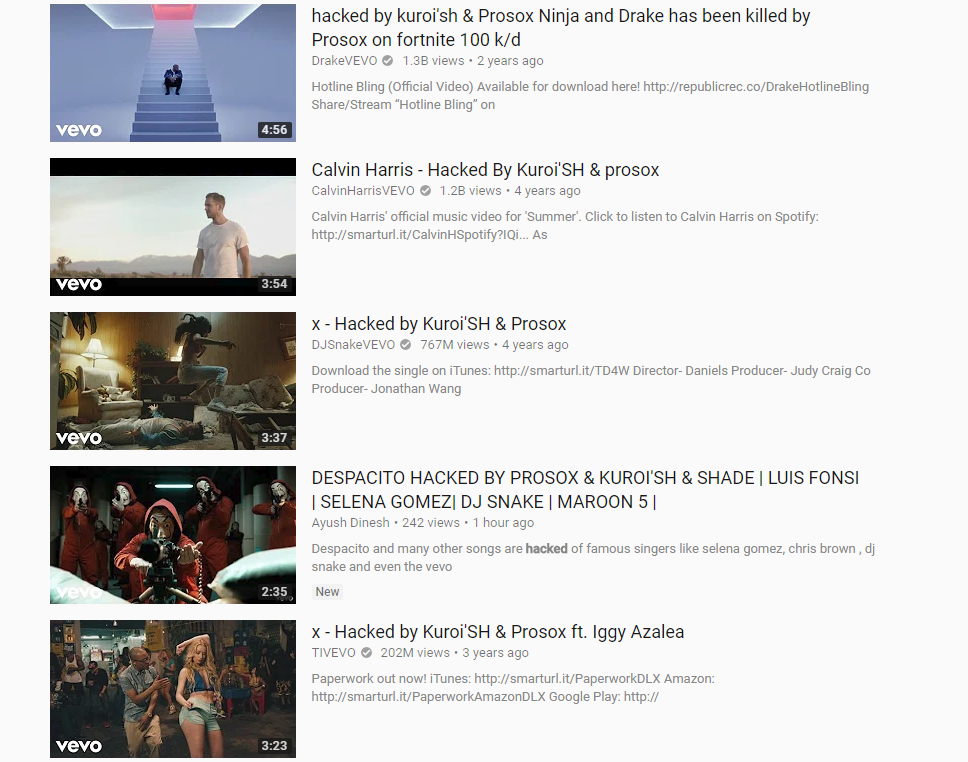Open the Ayush Dinesh channel link

[x=351, y=522]
